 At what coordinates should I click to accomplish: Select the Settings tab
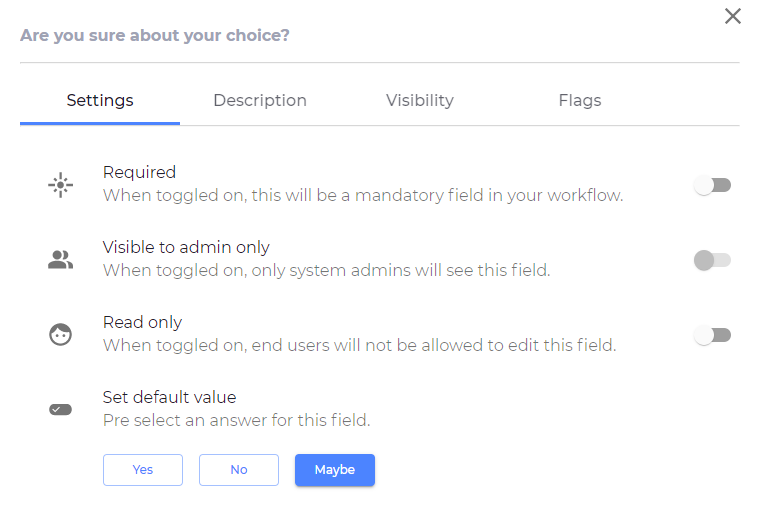pos(100,100)
